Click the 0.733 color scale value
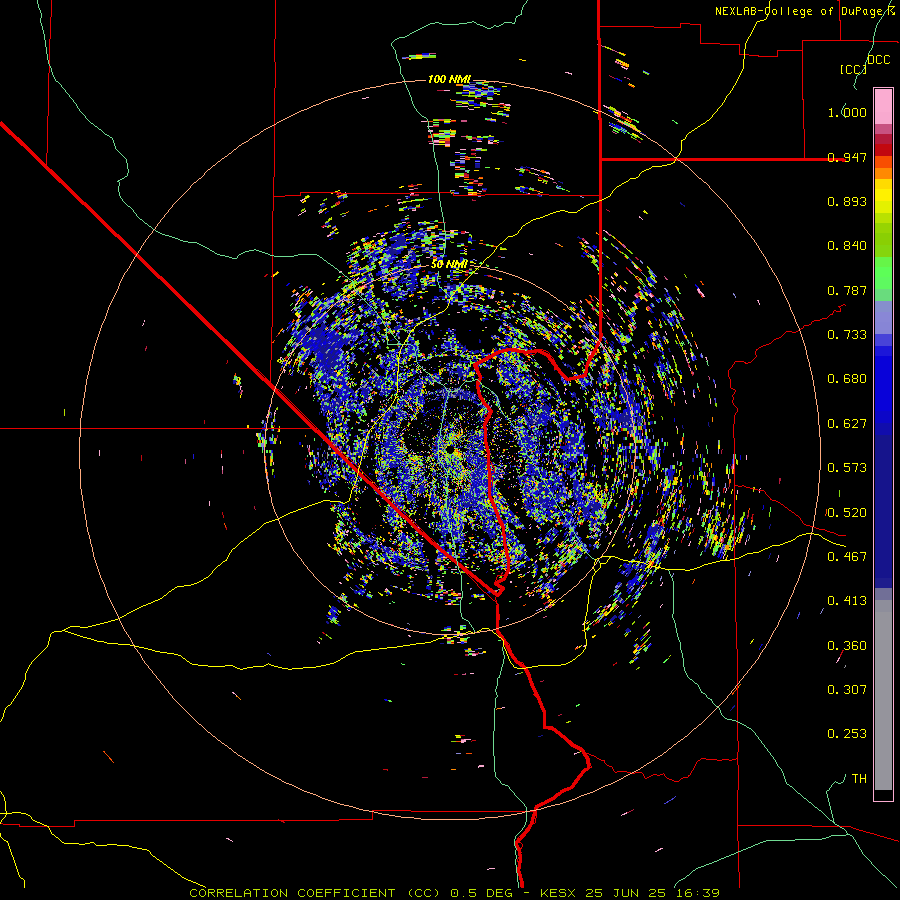 coord(847,335)
